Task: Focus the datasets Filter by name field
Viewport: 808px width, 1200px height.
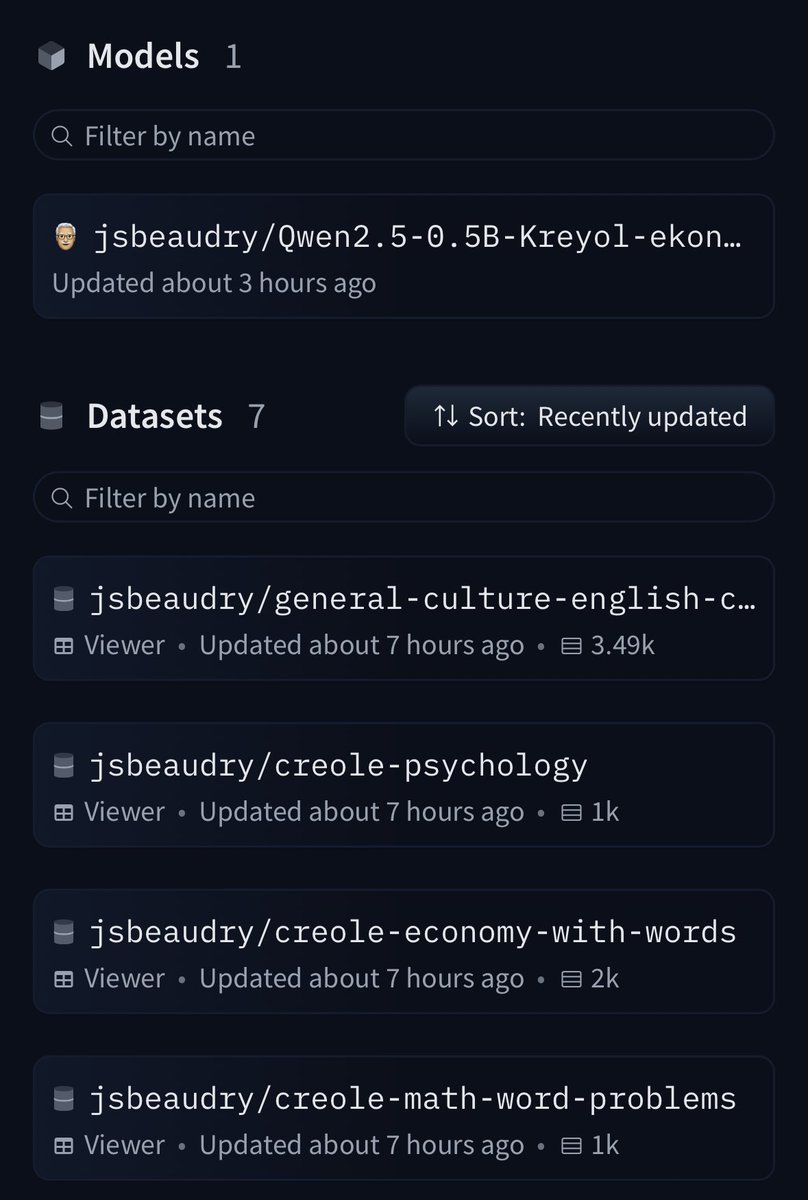Action: click(404, 497)
